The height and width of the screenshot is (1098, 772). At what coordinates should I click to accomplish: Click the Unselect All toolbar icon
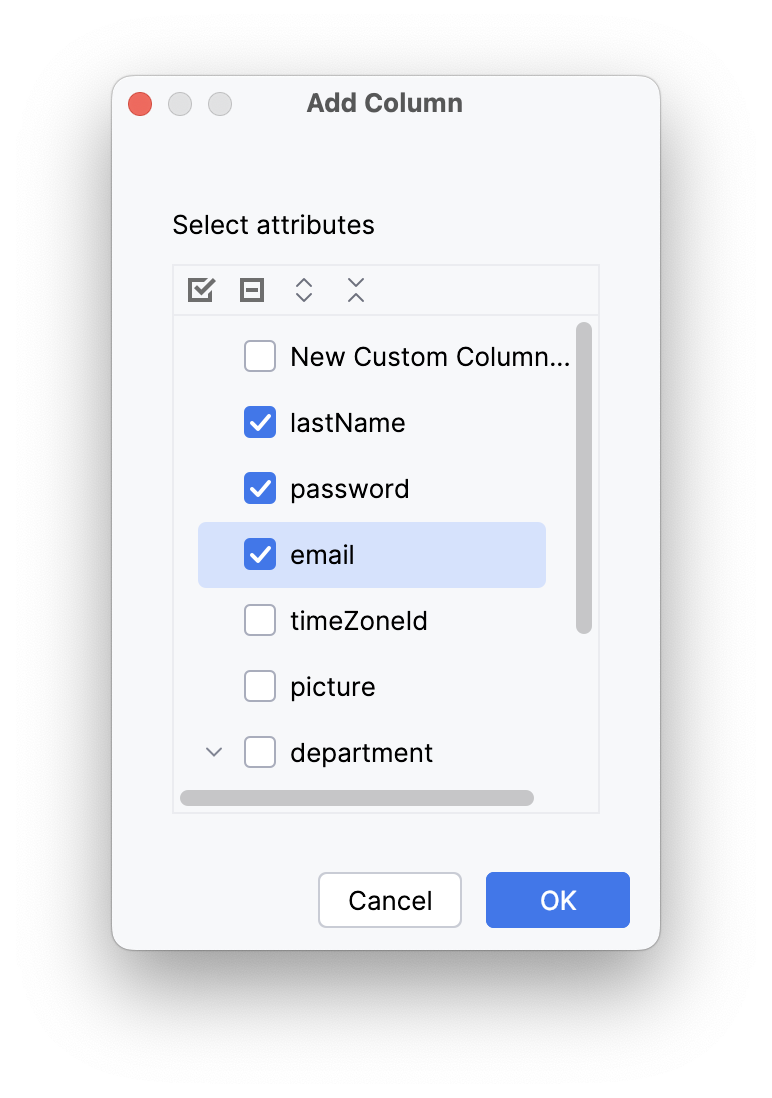tap(251, 289)
